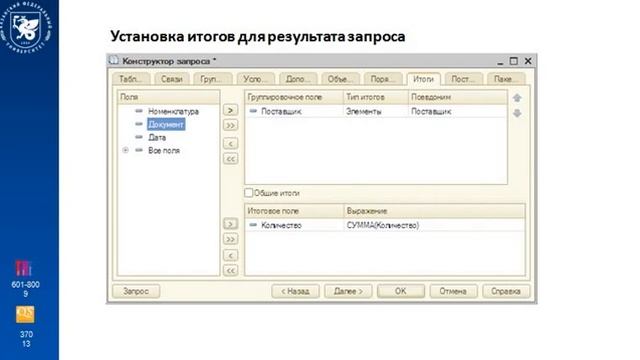Click the Поля list header

point(169,97)
